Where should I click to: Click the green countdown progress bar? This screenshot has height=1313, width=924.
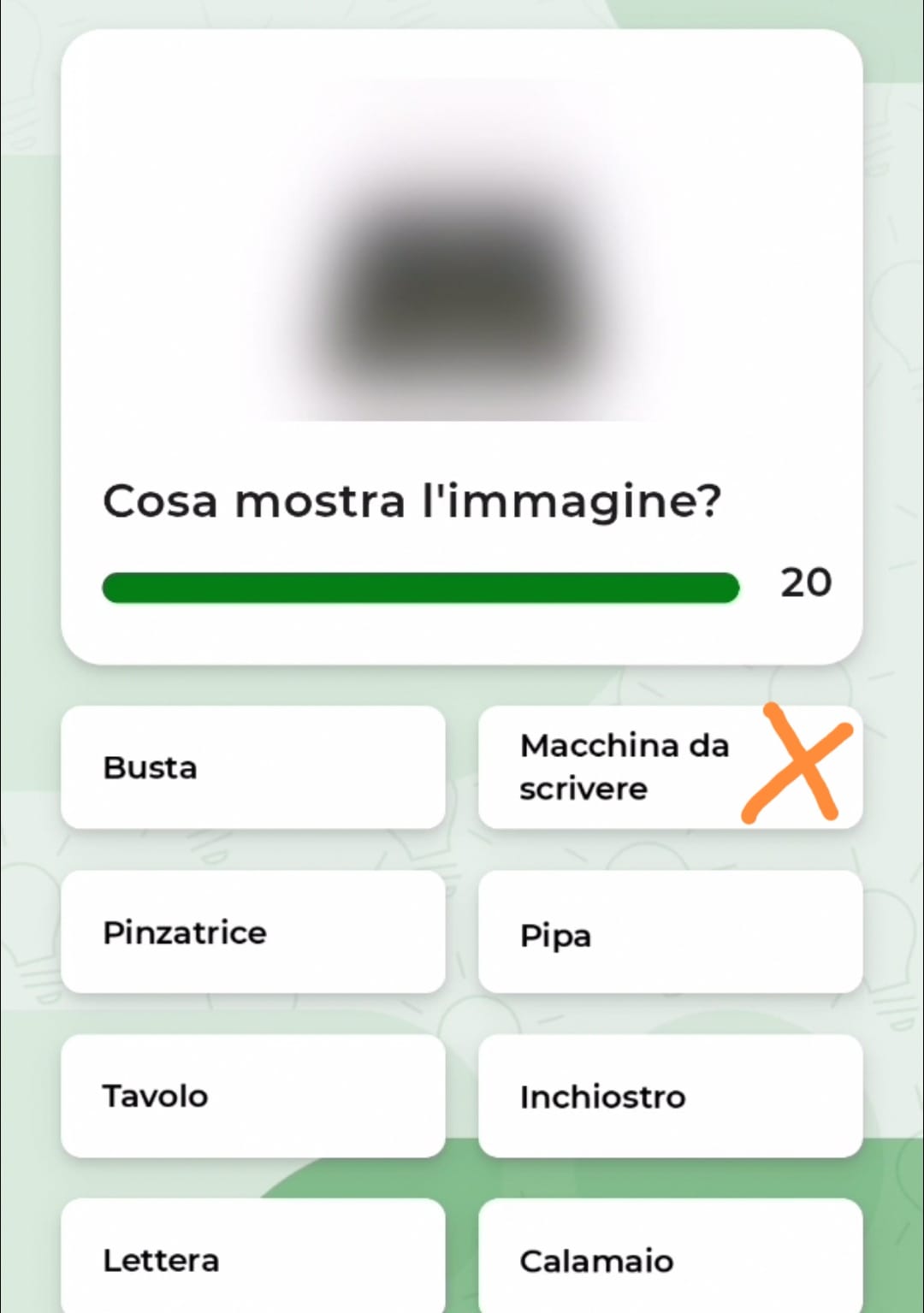point(421,588)
